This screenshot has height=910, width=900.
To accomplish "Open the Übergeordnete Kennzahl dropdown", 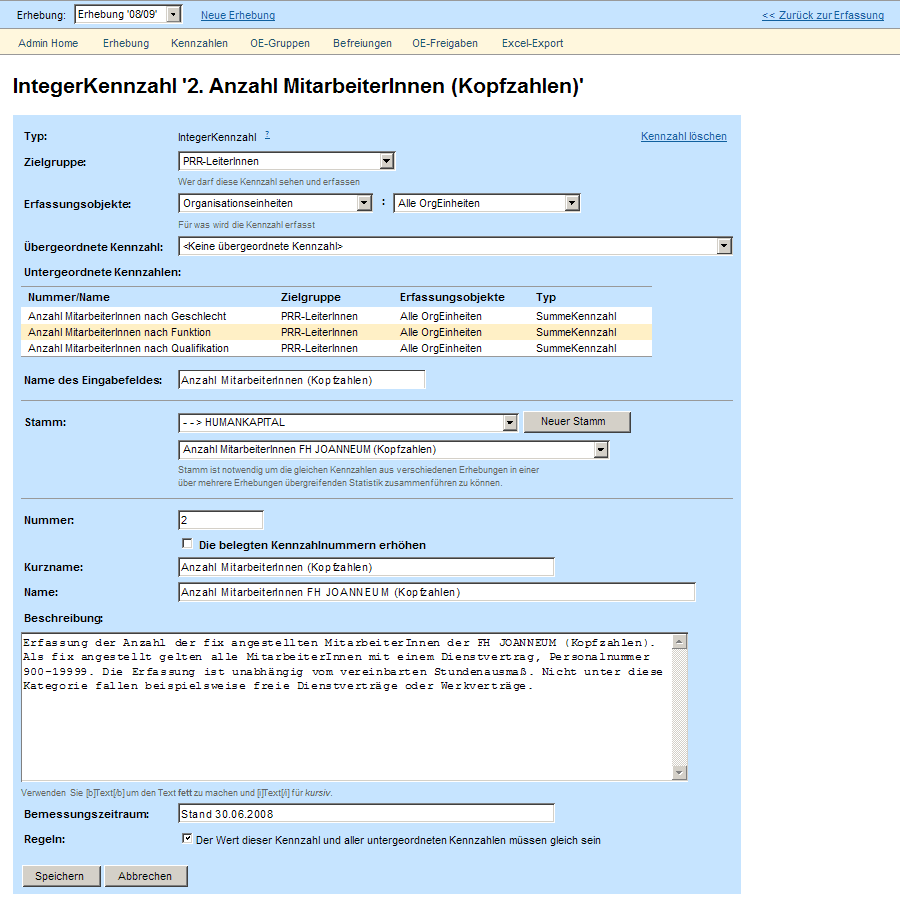I will 455,246.
